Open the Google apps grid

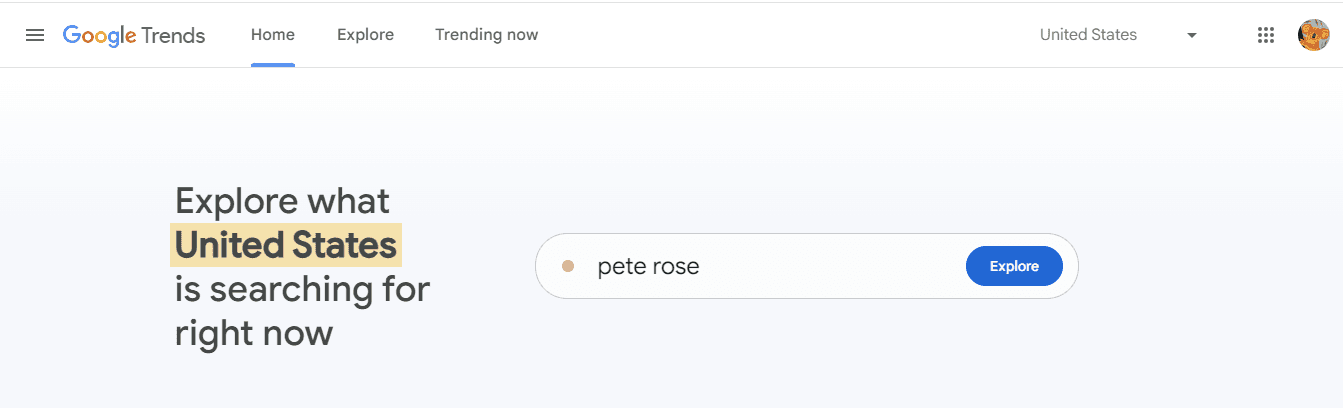(1265, 35)
